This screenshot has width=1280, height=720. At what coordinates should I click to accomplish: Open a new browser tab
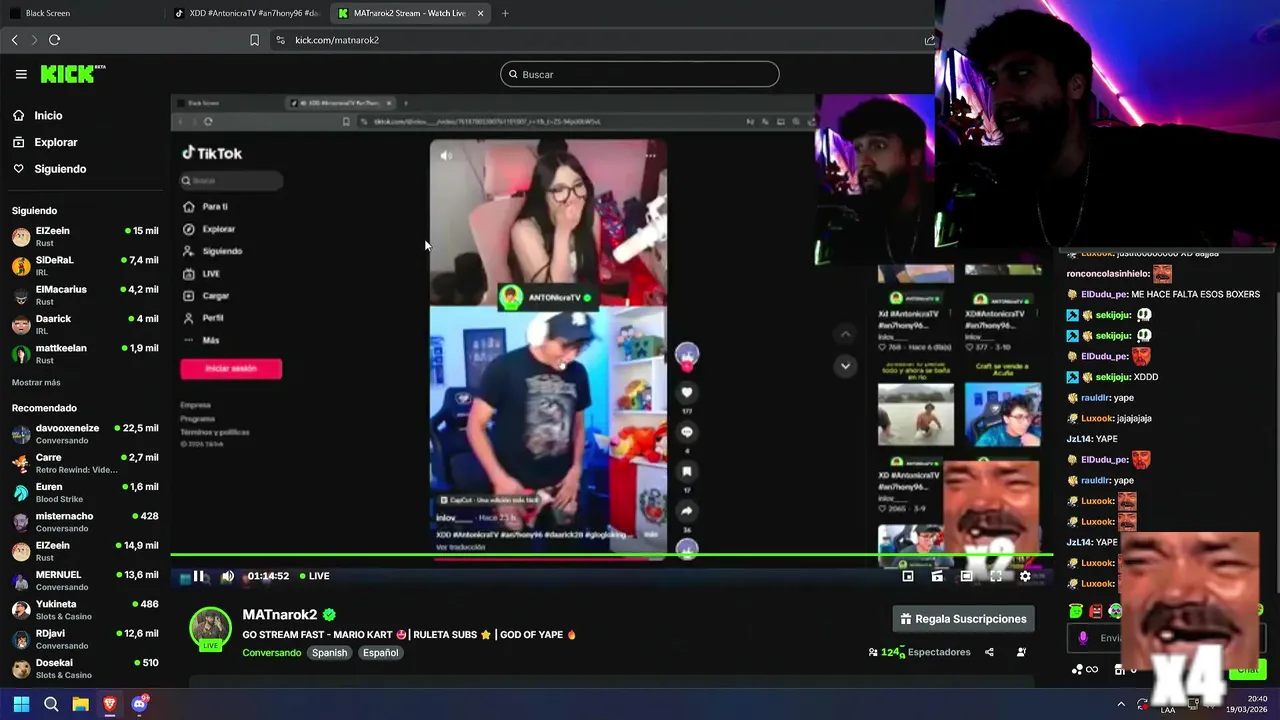[505, 13]
